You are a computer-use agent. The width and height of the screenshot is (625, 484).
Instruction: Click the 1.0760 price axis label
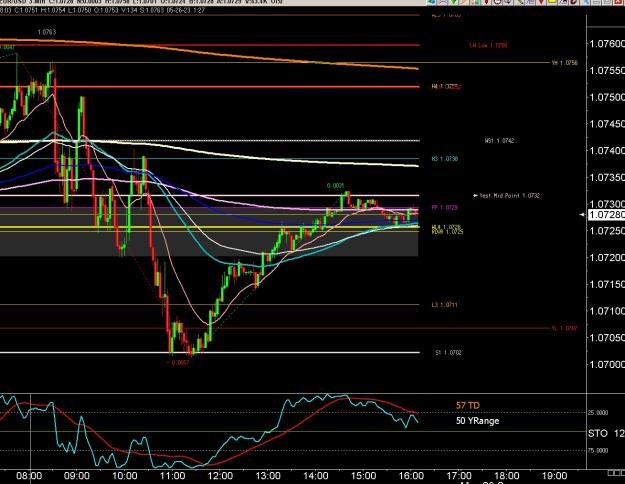click(607, 43)
